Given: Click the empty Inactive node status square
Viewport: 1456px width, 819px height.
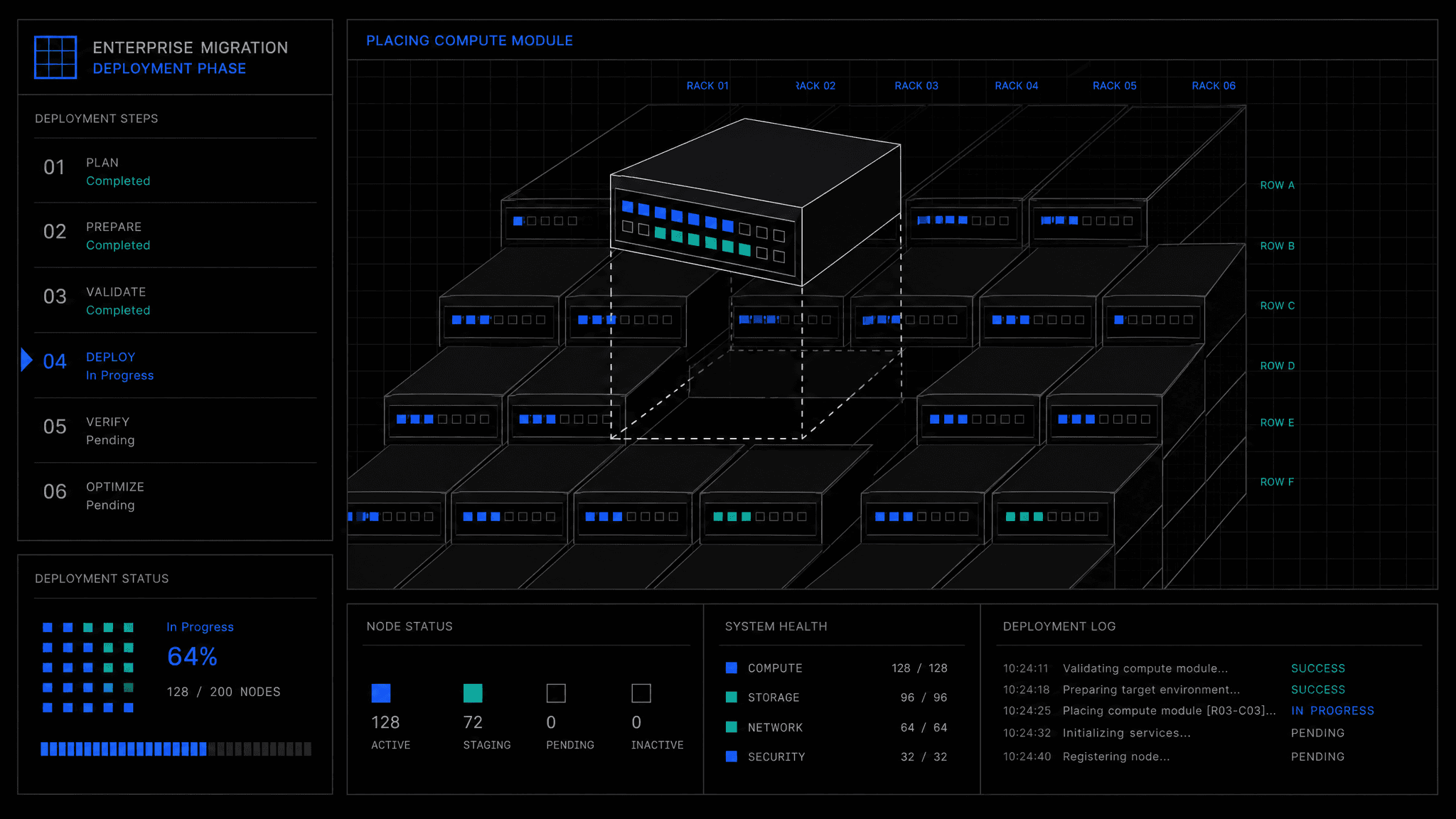Looking at the screenshot, I should pyautogui.click(x=641, y=693).
